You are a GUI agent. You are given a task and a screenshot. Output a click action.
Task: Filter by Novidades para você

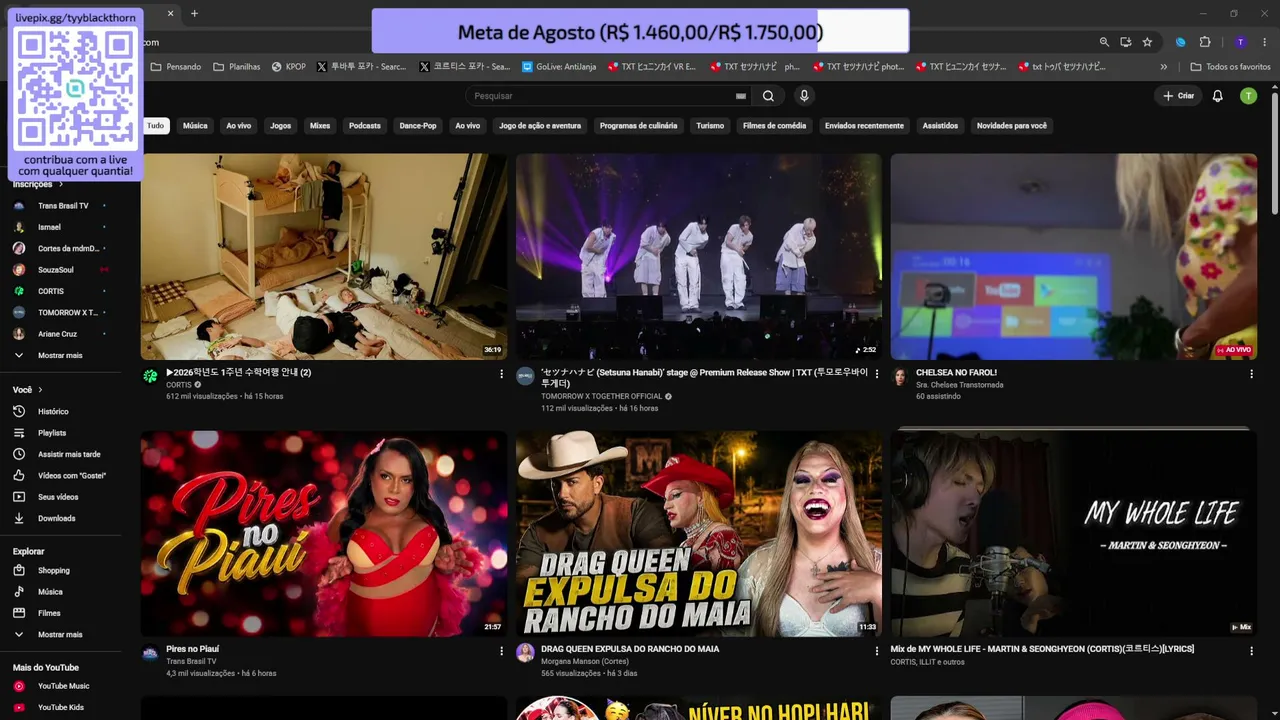coord(1012,126)
